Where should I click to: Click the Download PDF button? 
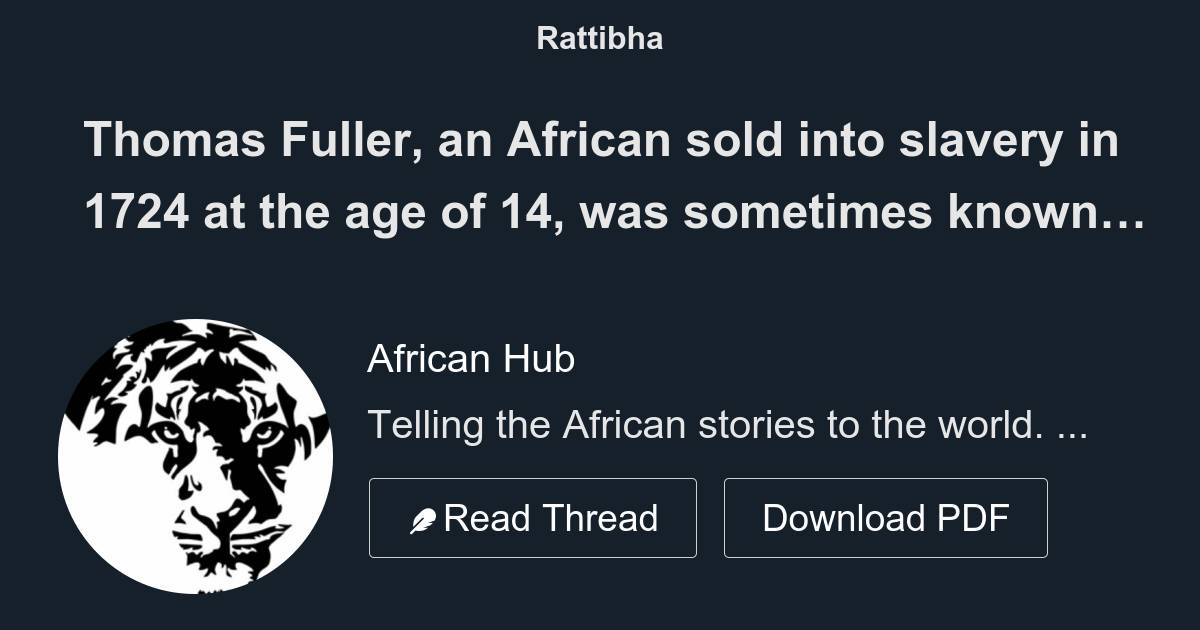point(886,518)
